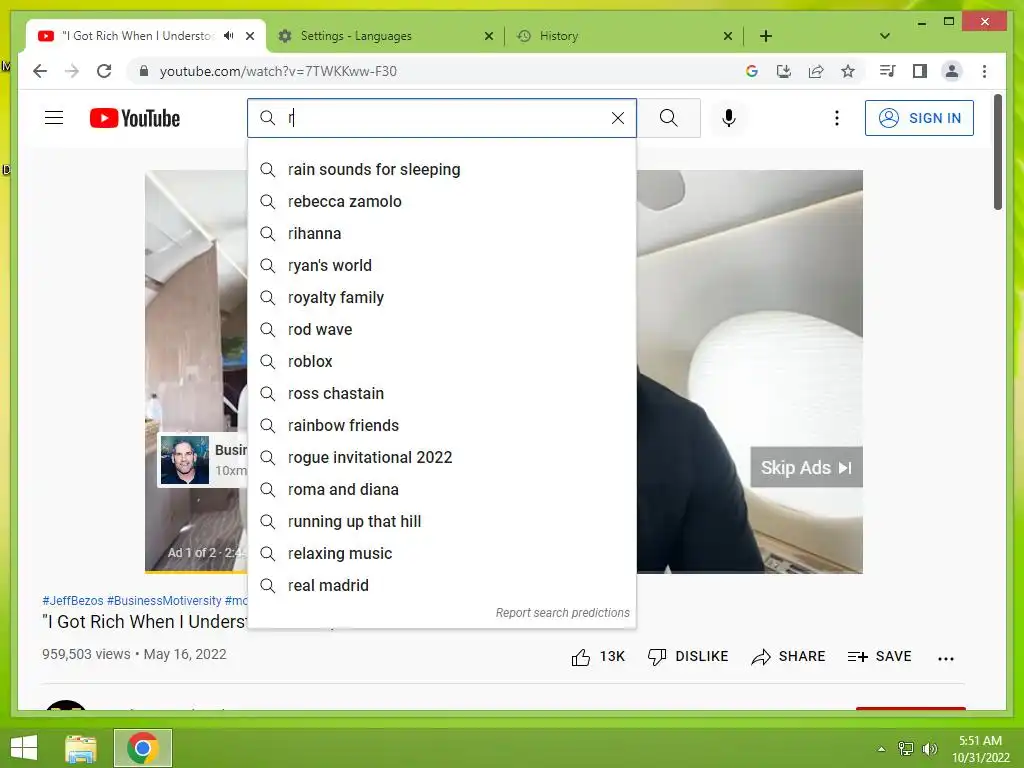Screen dimensions: 1024x768
Task: Click Skip Ads on the video
Action: point(806,468)
